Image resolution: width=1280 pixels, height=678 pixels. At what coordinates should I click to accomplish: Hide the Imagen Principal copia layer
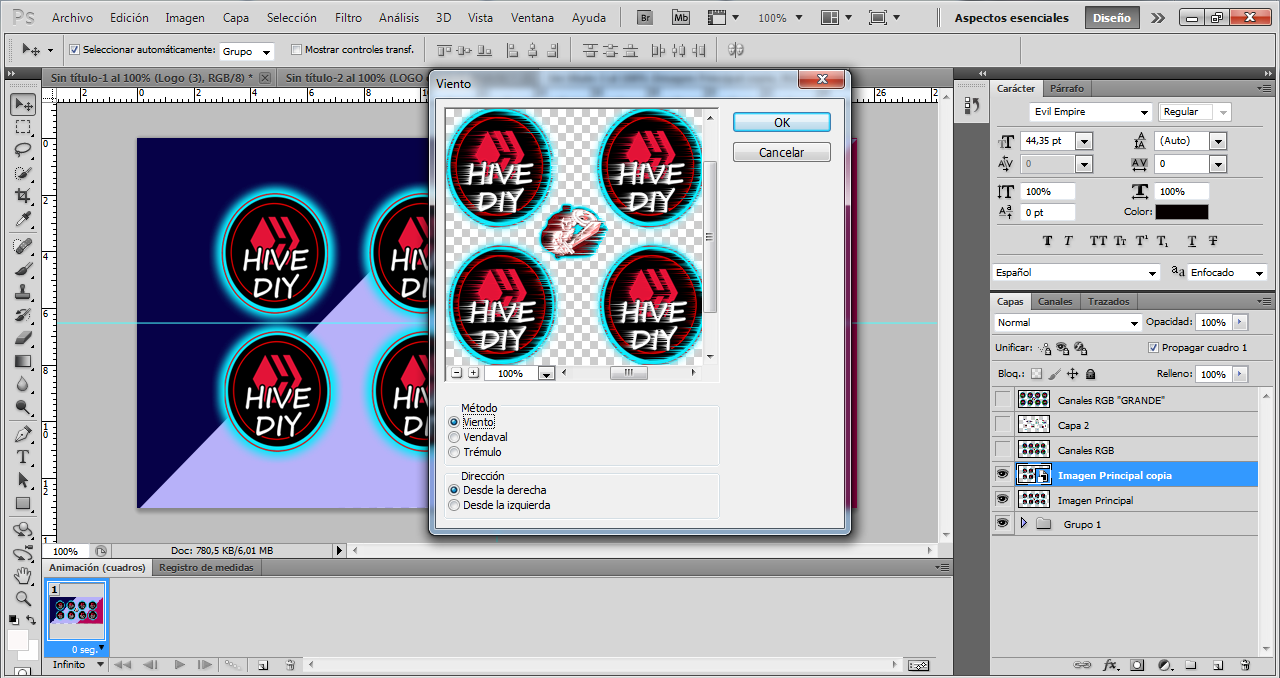click(1002, 475)
